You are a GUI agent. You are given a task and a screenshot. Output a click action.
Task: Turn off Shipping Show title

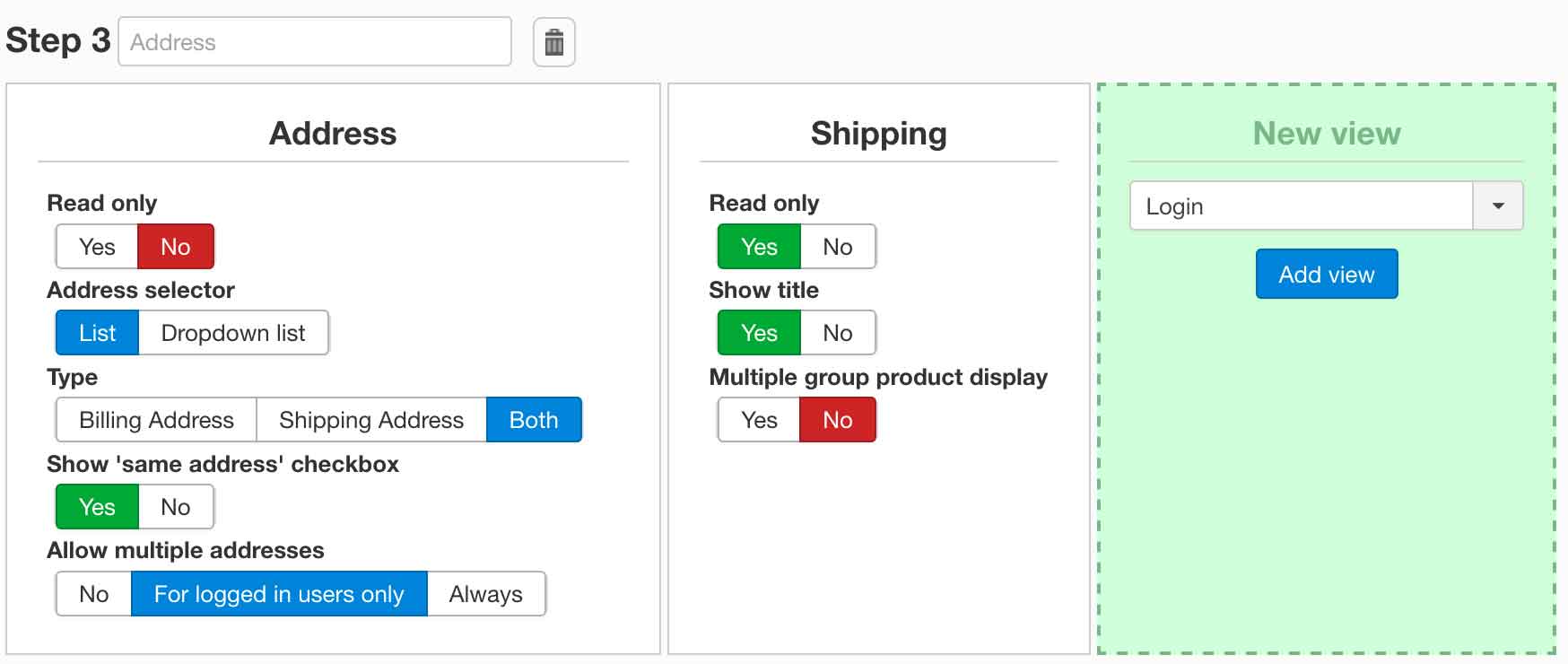point(838,333)
